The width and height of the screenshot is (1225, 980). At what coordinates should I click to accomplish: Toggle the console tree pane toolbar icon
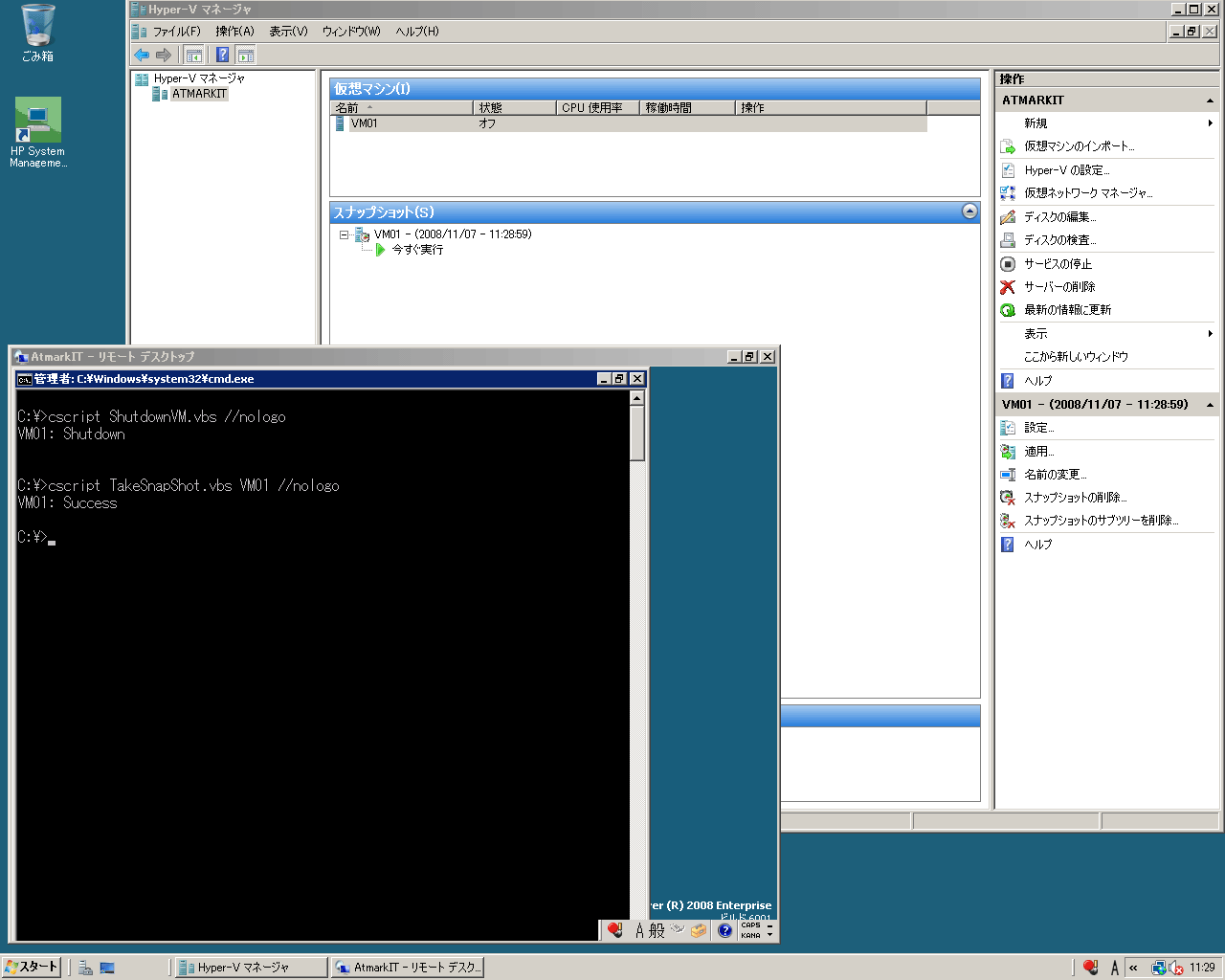[x=194, y=55]
